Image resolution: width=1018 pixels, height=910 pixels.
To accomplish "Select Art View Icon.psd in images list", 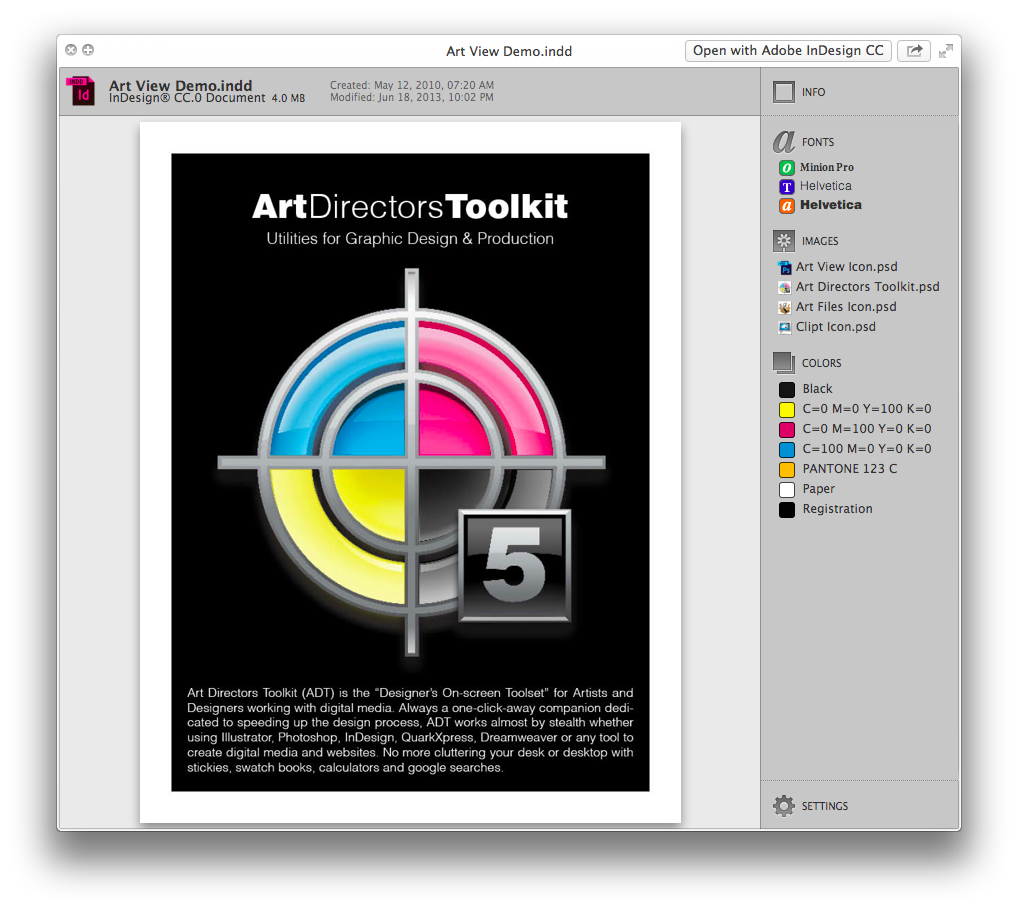I will point(846,267).
